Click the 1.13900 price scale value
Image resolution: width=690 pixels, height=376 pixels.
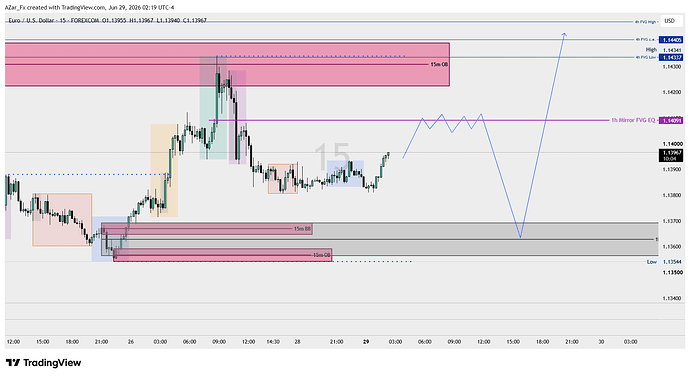click(x=672, y=170)
